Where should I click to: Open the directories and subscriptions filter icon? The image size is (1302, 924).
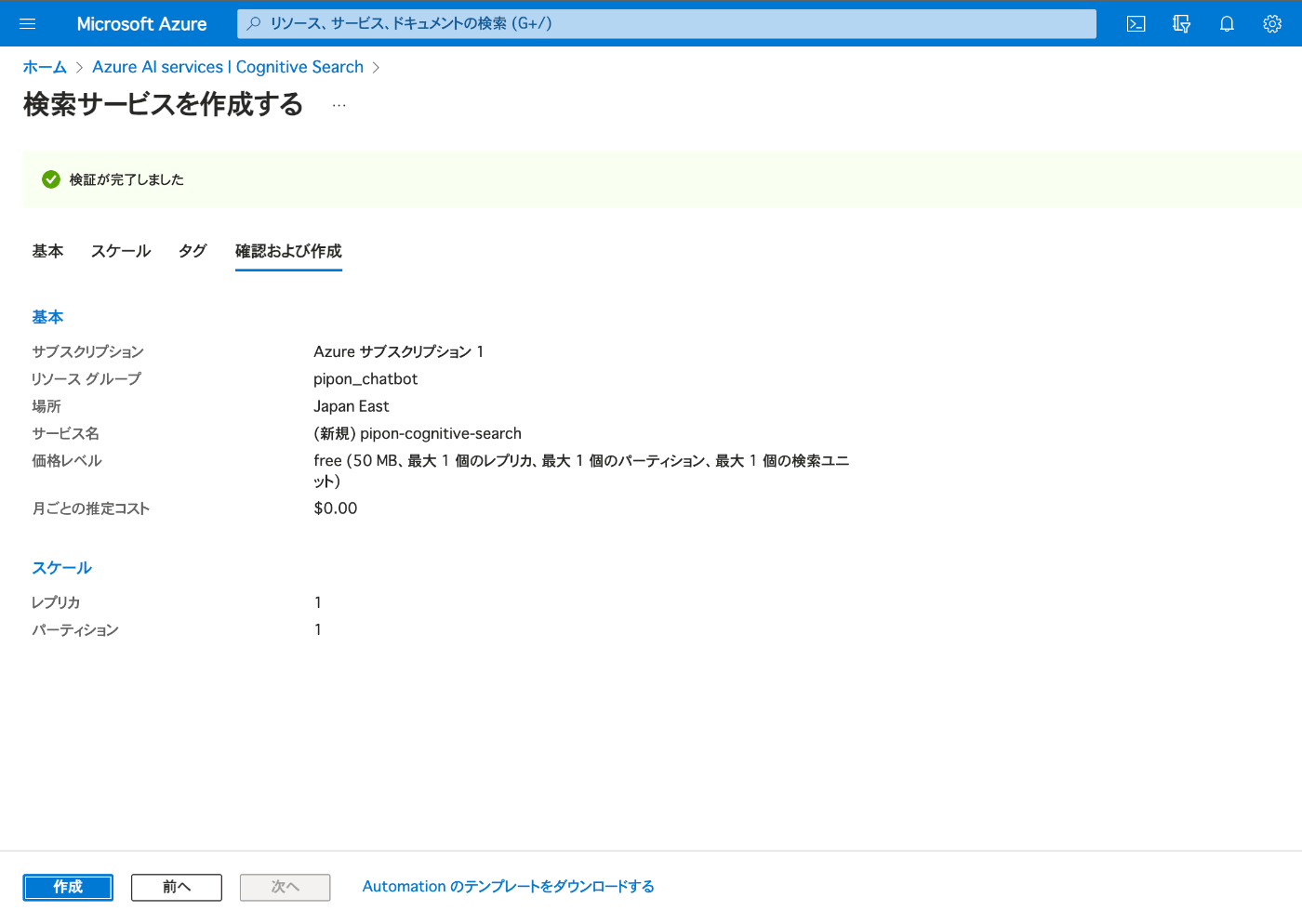click(x=1181, y=24)
